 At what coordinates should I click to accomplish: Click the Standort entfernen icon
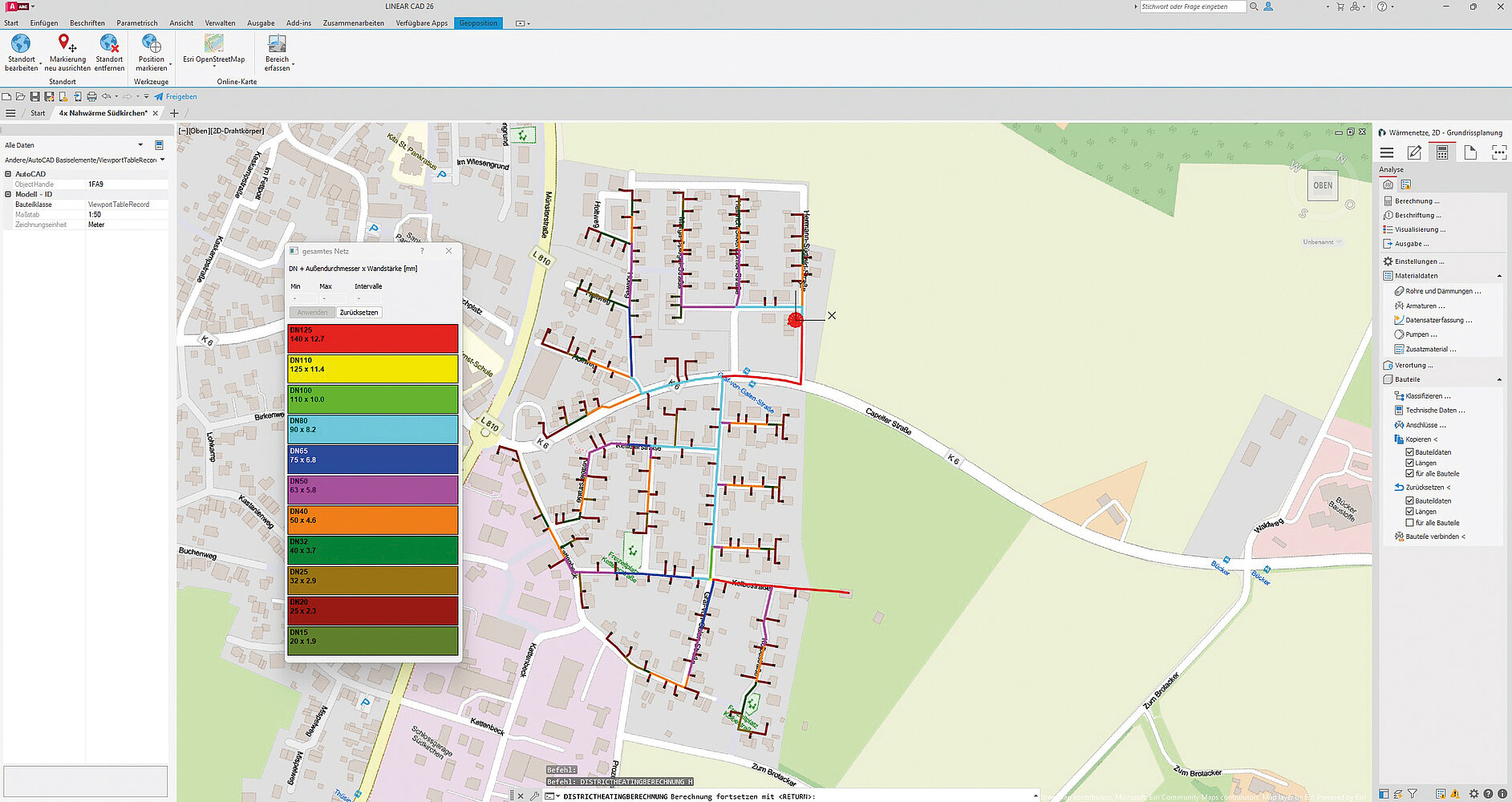(109, 44)
